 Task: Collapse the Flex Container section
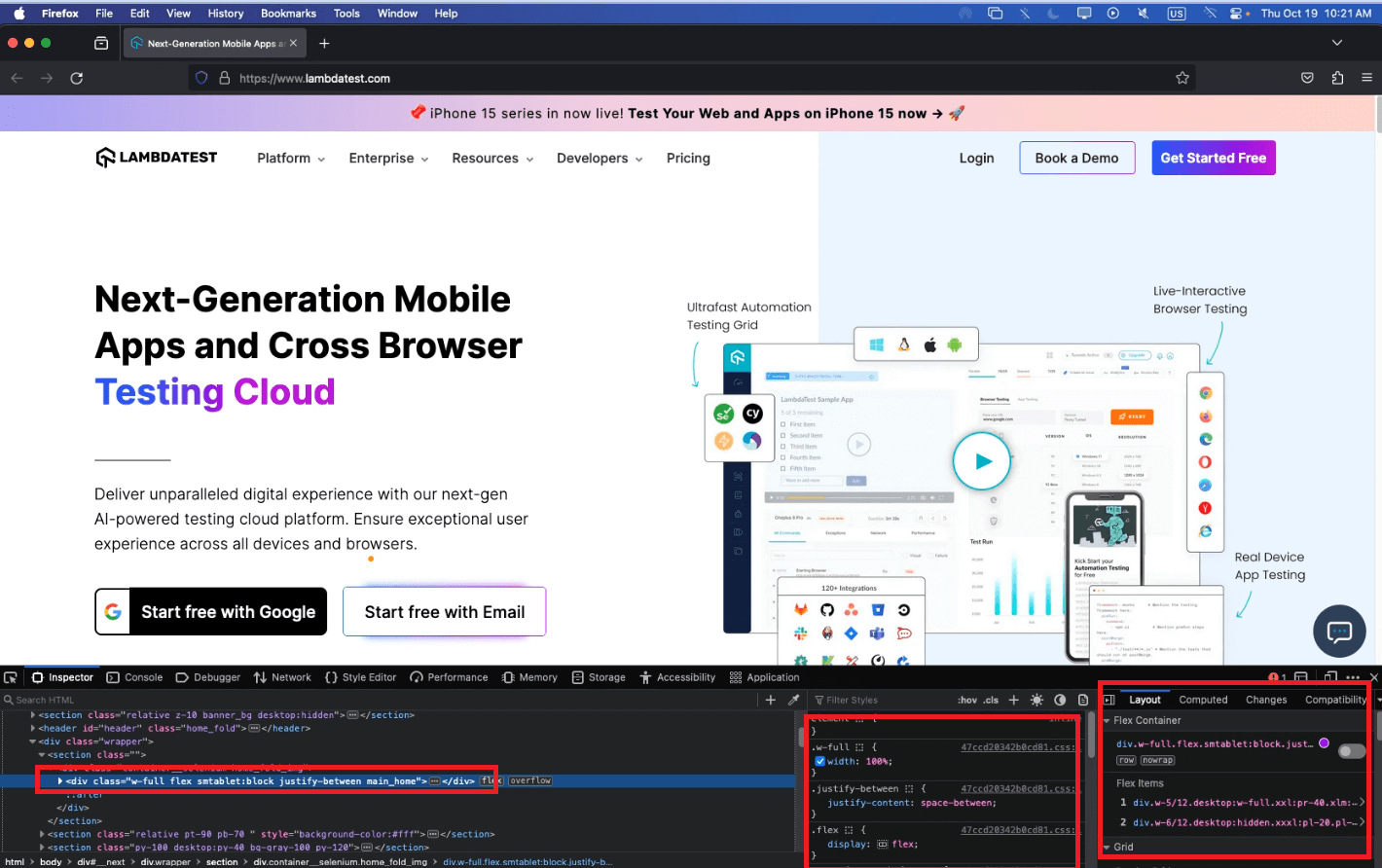click(x=1107, y=720)
